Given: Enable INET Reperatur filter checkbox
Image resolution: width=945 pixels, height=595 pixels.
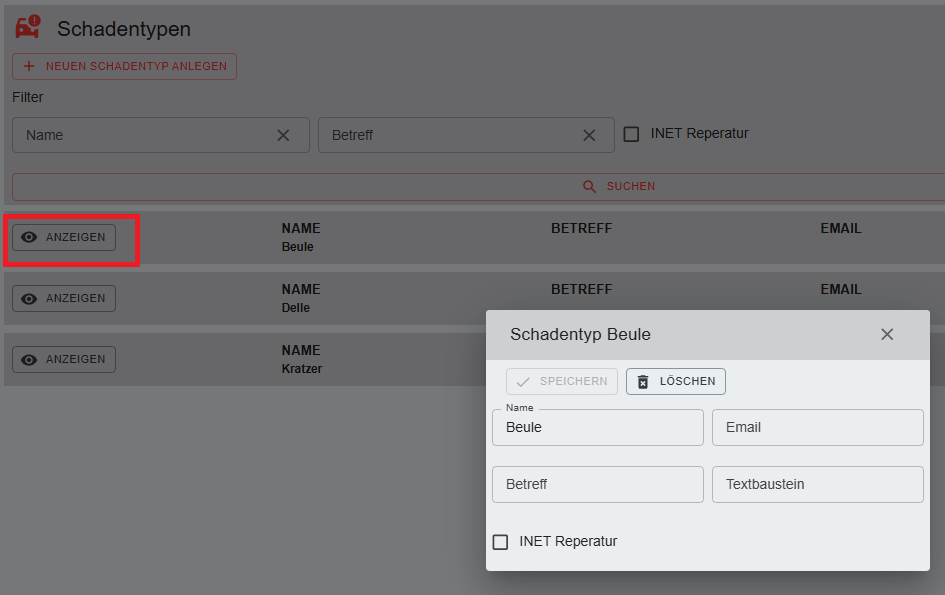Looking at the screenshot, I should click(x=631, y=134).
